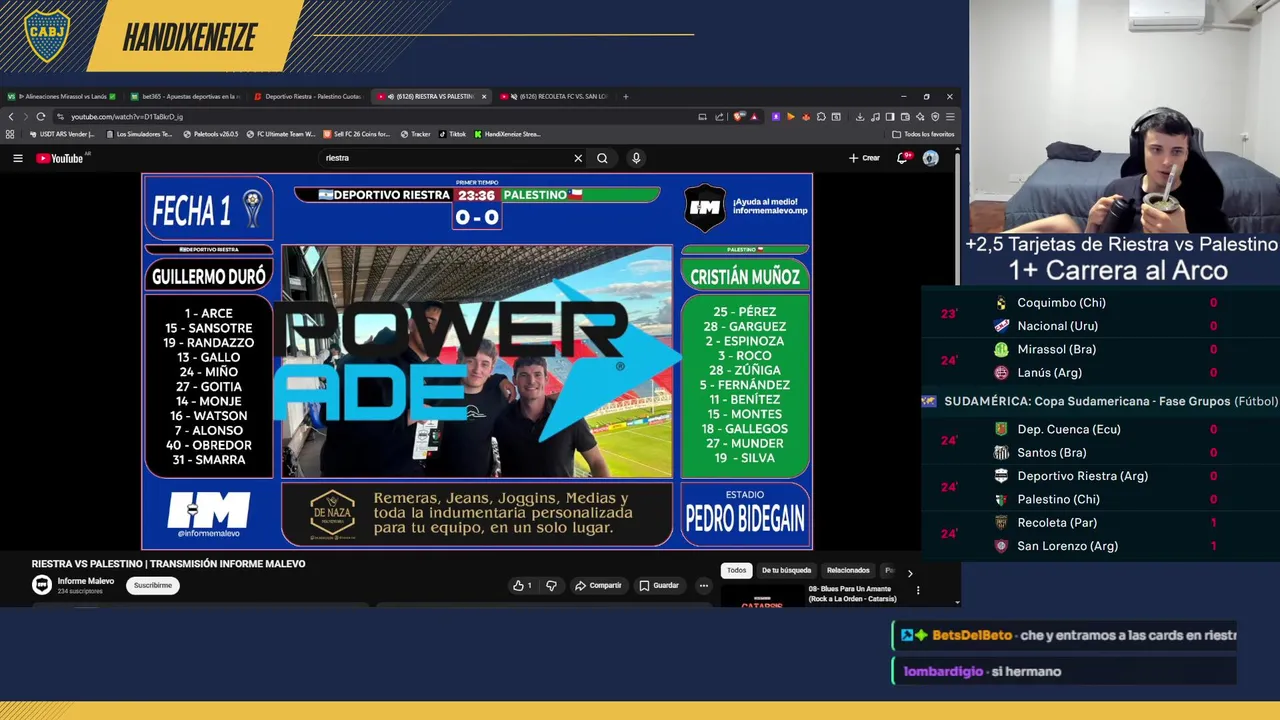Click the video title RIESTRA VS PALESTINO
The height and width of the screenshot is (720, 1280).
[x=168, y=564]
